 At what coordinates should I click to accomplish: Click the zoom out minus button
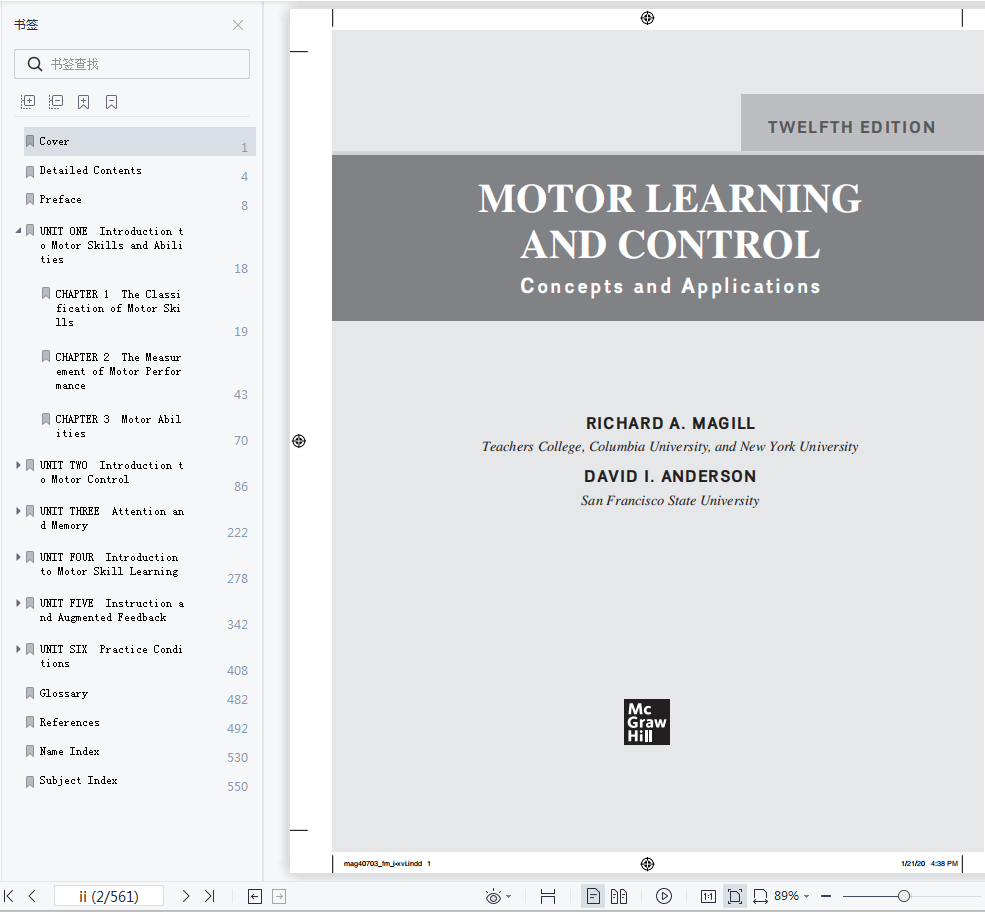(x=826, y=896)
